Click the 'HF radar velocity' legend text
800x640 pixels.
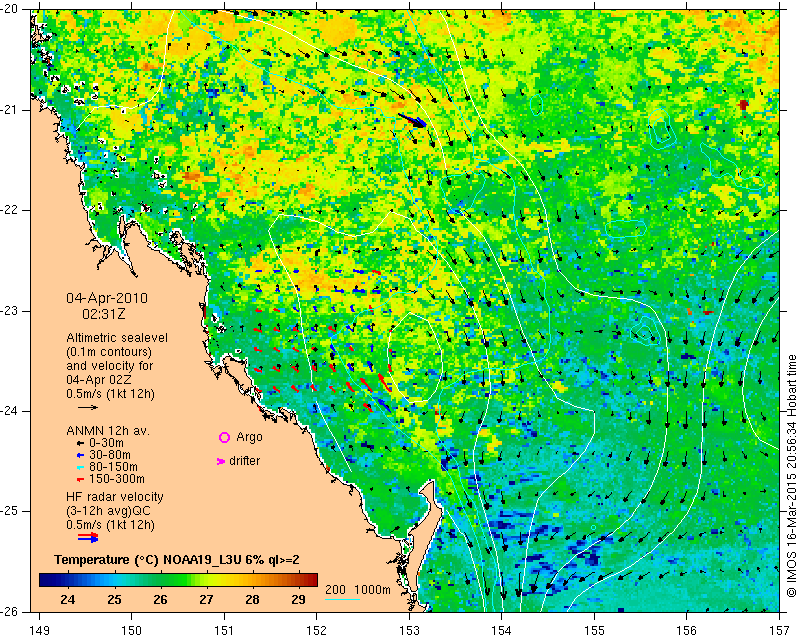tap(115, 497)
